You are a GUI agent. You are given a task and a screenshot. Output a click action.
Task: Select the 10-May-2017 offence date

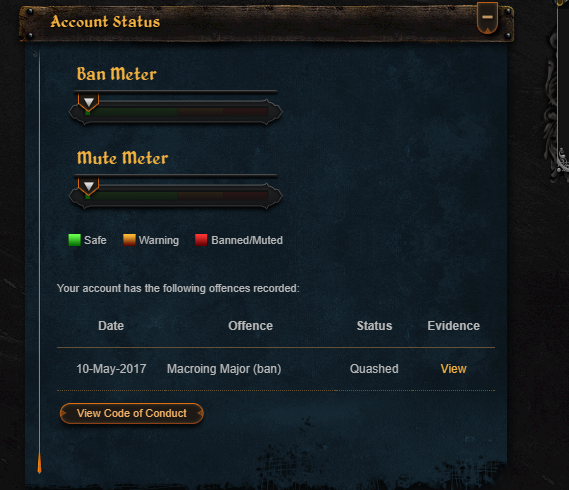pos(111,369)
